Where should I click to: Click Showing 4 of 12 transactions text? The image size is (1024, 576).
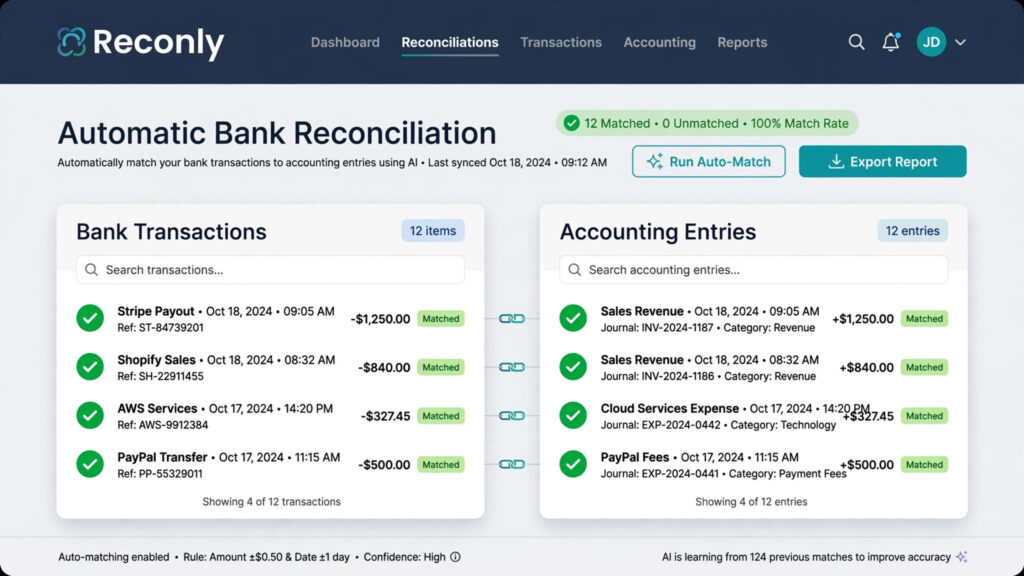coord(271,502)
